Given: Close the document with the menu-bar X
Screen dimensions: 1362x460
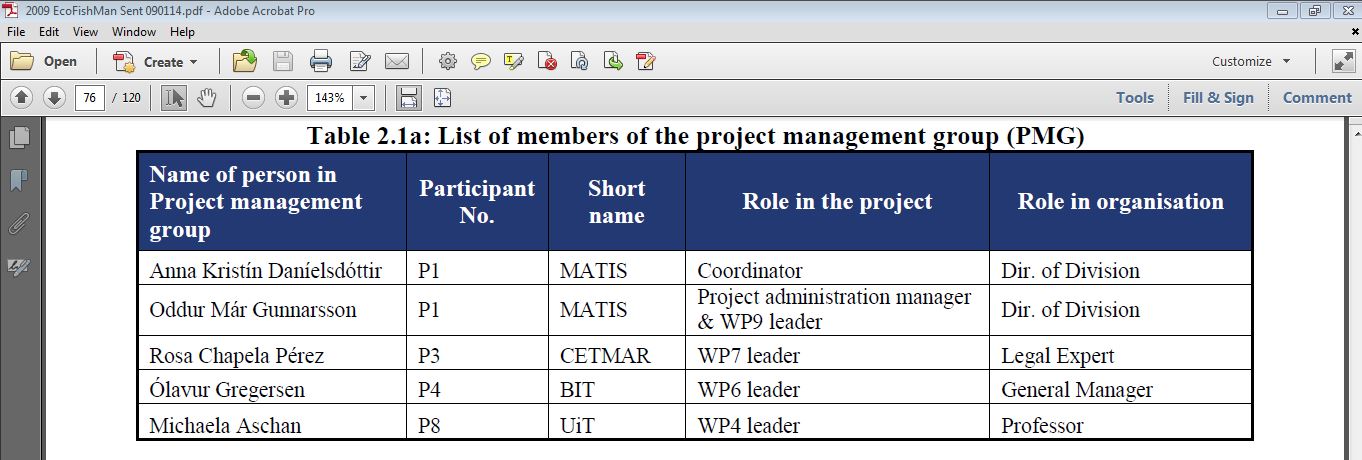Looking at the screenshot, I should tap(1354, 32).
